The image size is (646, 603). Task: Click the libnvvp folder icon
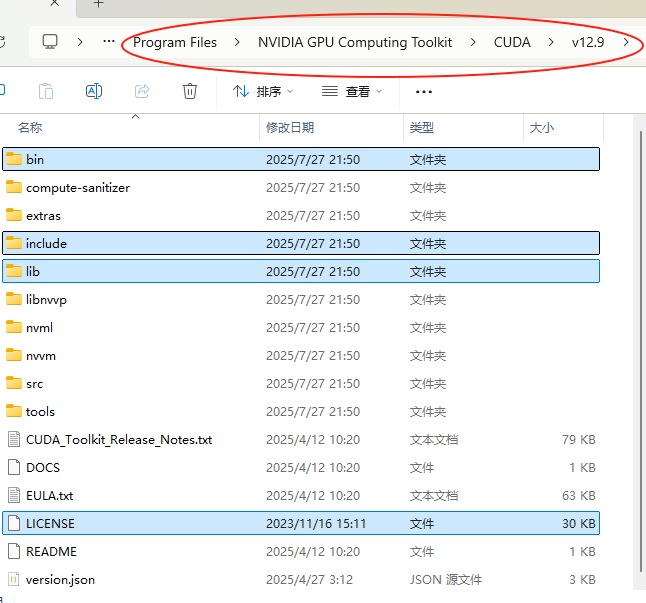click(14, 299)
